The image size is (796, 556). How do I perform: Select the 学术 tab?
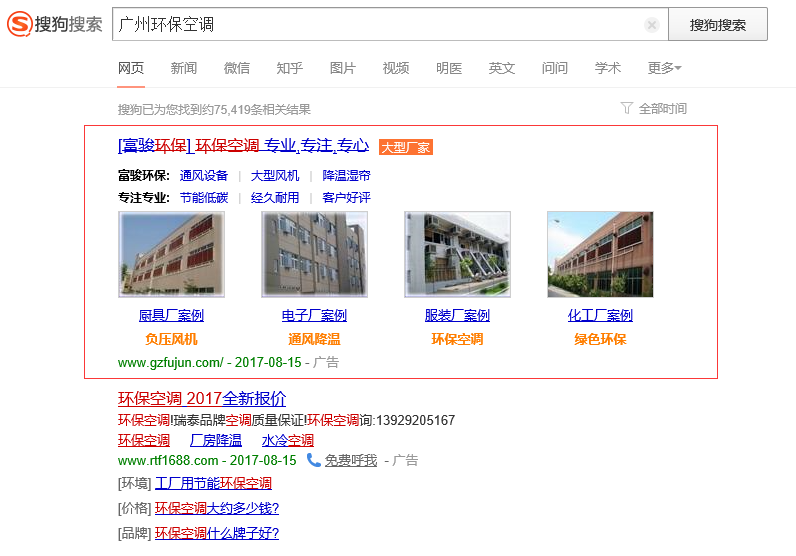click(x=608, y=68)
